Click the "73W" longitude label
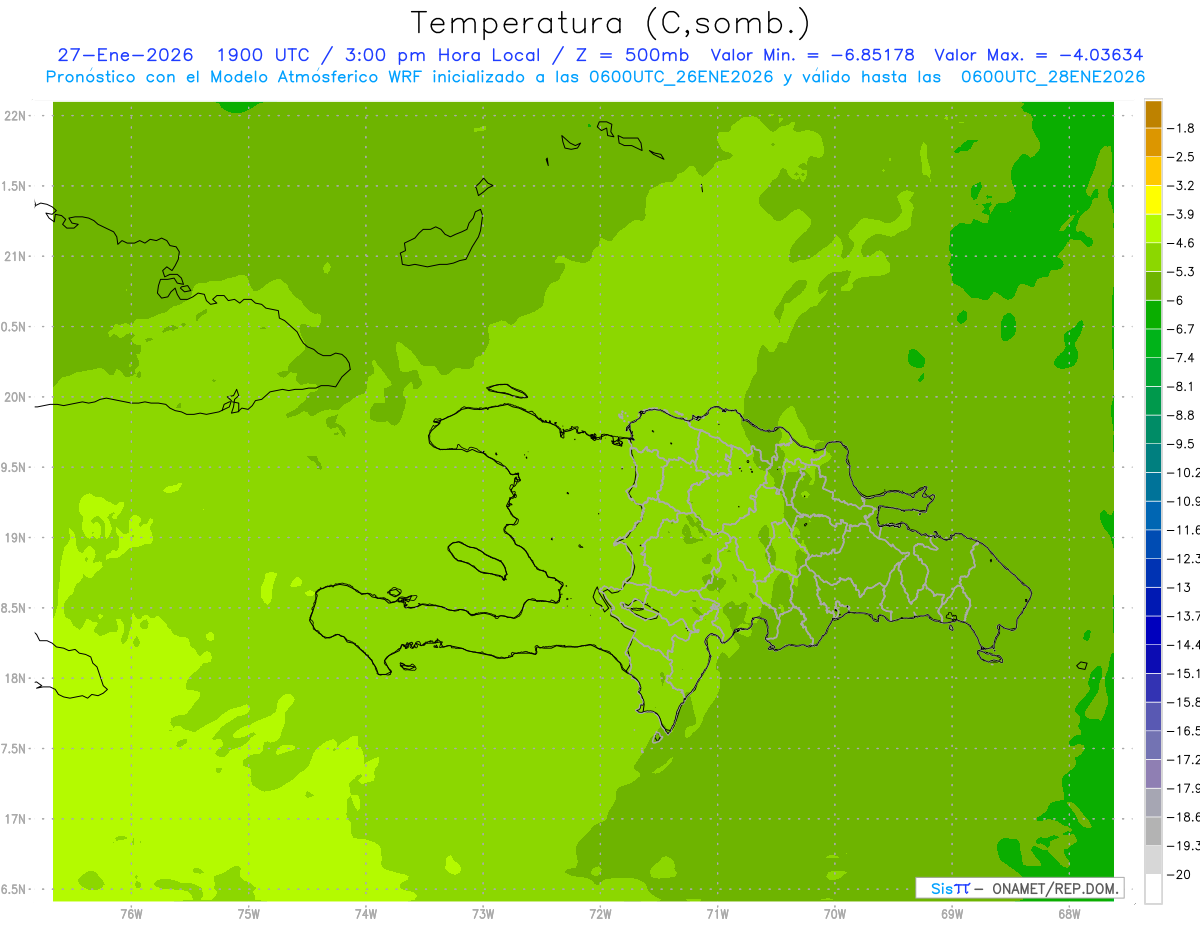1200x927 pixels. (482, 913)
